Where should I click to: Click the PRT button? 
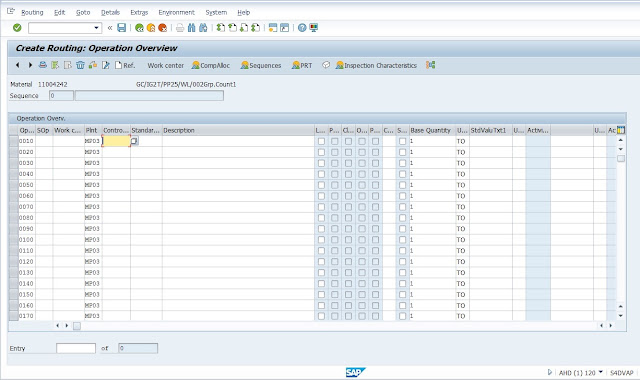coord(302,65)
